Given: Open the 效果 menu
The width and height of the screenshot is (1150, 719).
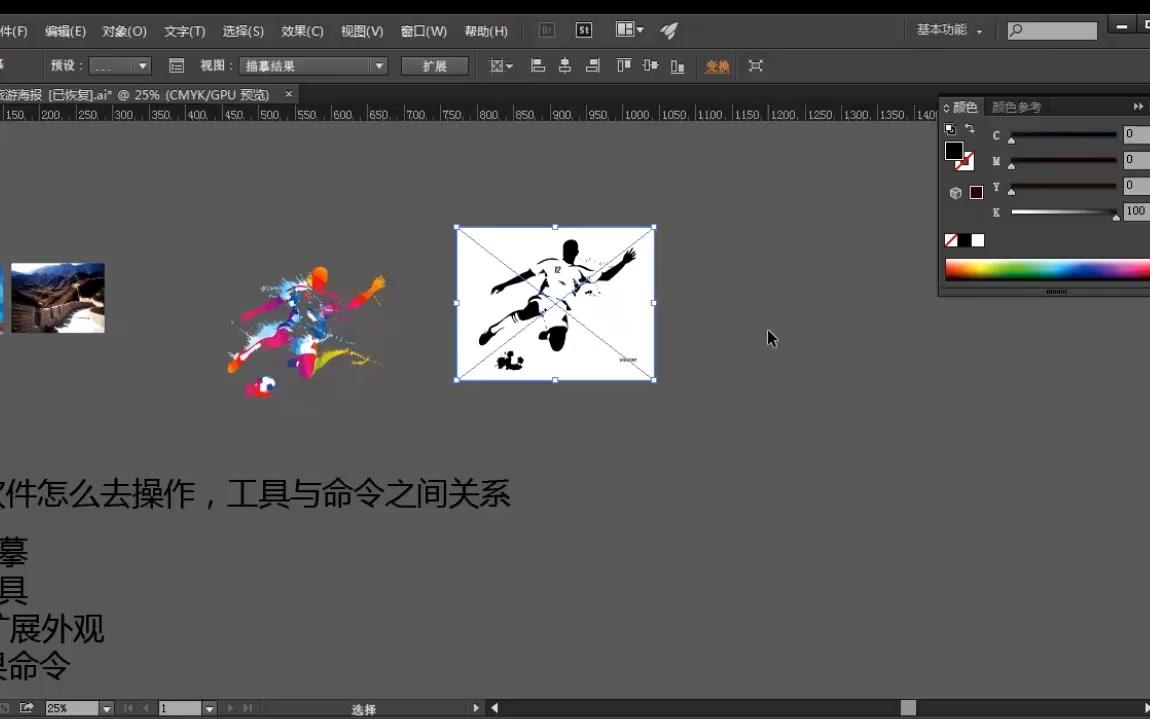Looking at the screenshot, I should [301, 31].
